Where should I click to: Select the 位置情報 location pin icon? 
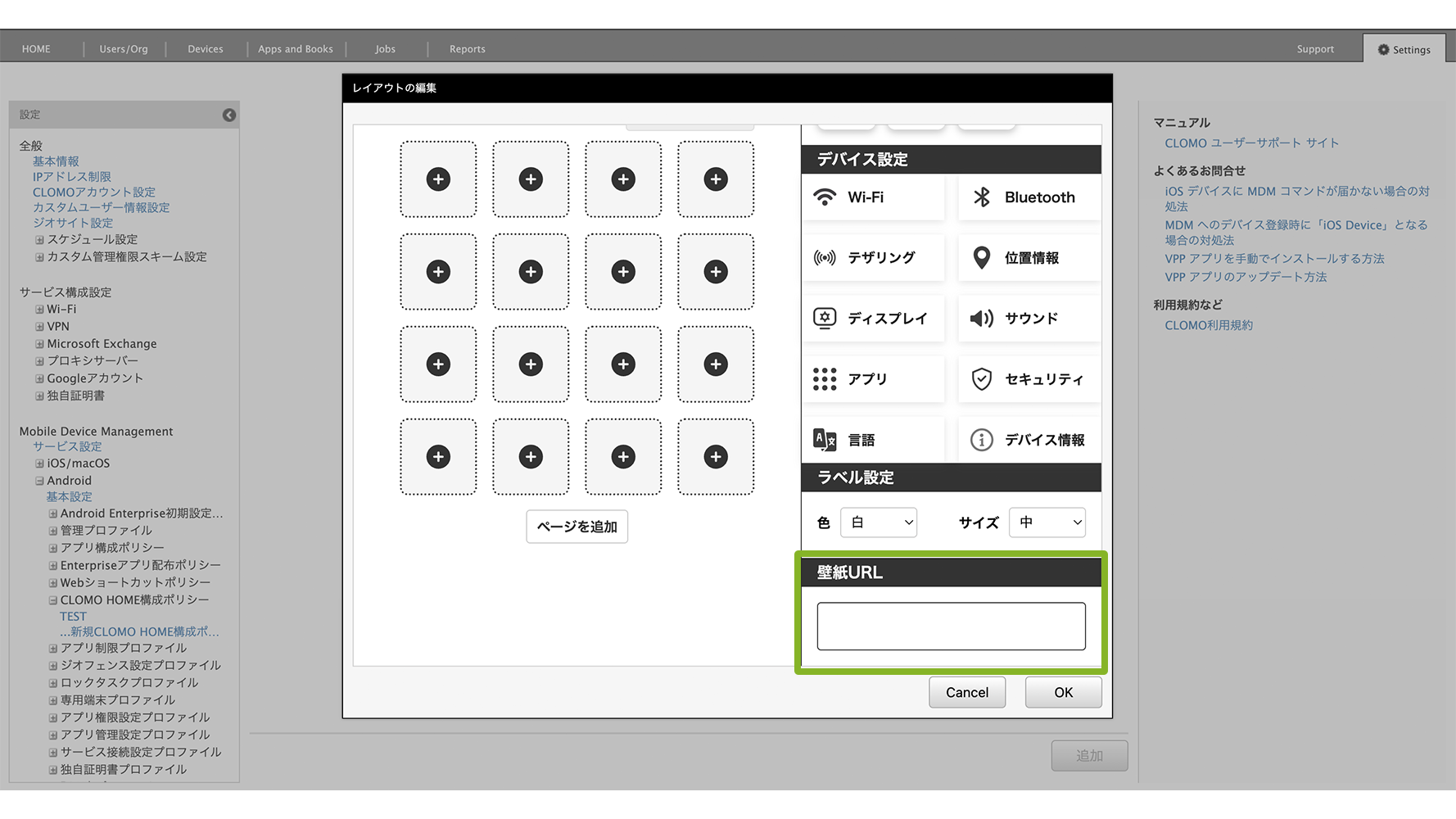pyautogui.click(x=981, y=258)
